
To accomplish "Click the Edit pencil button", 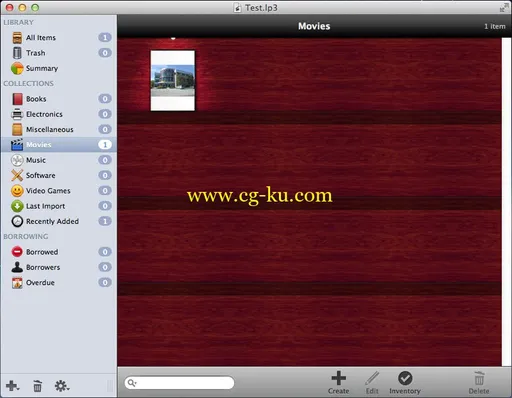I will coord(372,382).
